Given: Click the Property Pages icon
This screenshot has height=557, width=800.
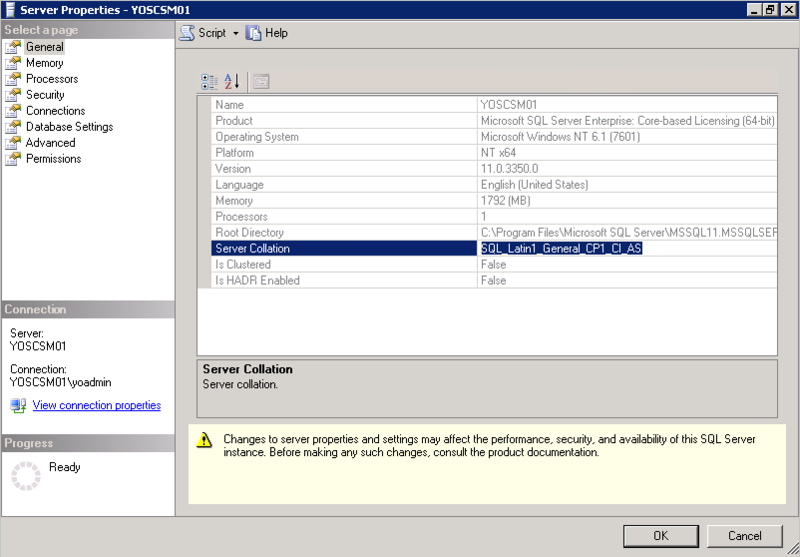Looking at the screenshot, I should point(261,82).
